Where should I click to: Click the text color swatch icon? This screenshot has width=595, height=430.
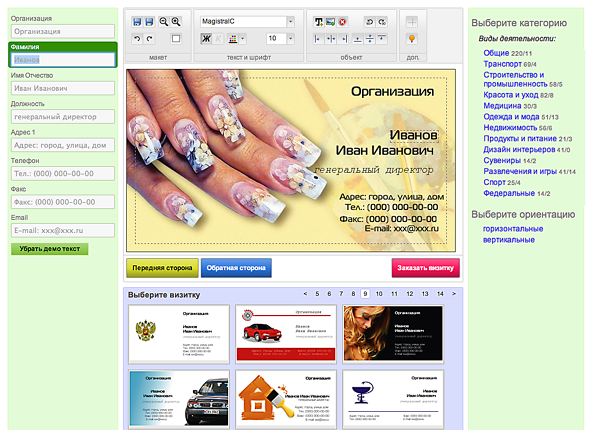[x=233, y=39]
